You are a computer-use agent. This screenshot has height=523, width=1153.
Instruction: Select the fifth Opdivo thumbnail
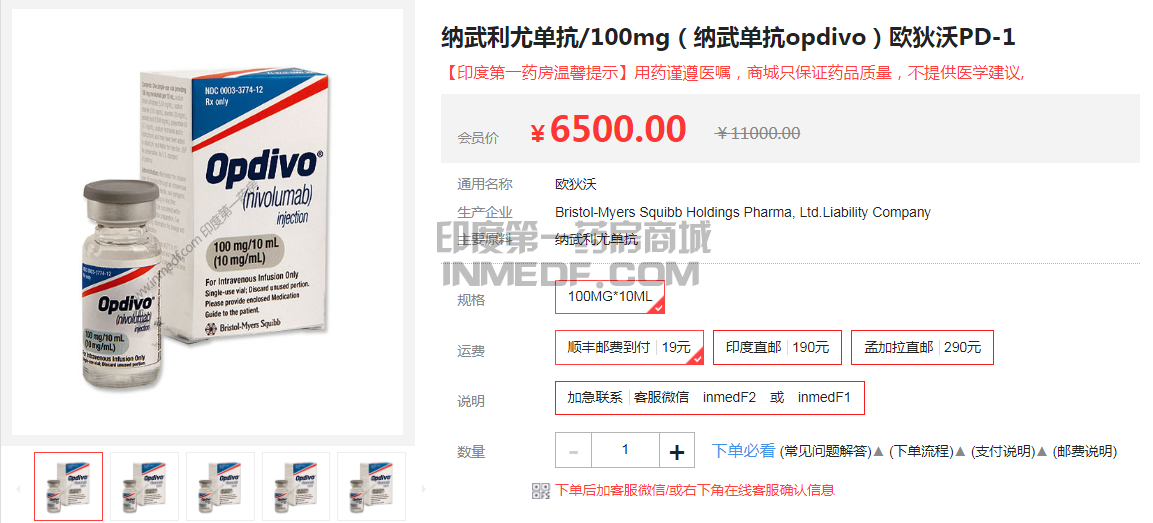tap(371, 486)
